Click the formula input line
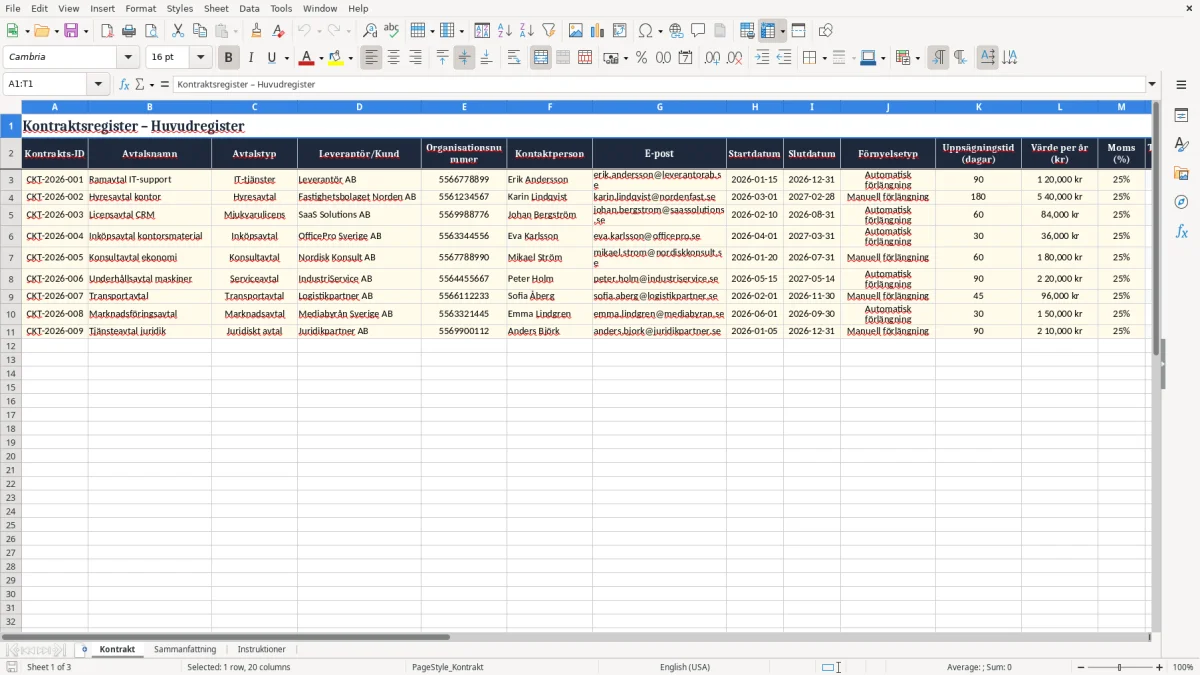This screenshot has height=675, width=1200. click(659, 84)
